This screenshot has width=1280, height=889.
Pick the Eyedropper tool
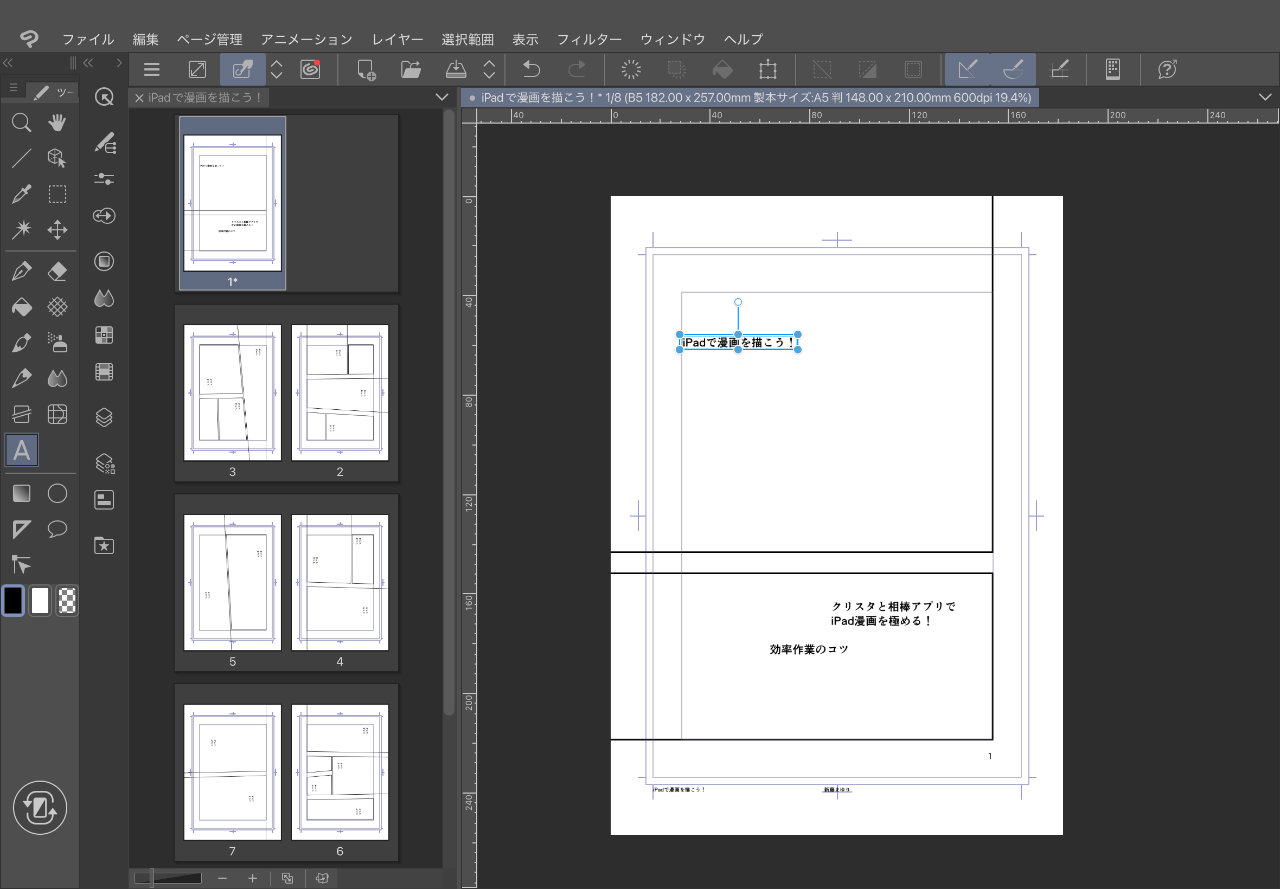pyautogui.click(x=21, y=194)
